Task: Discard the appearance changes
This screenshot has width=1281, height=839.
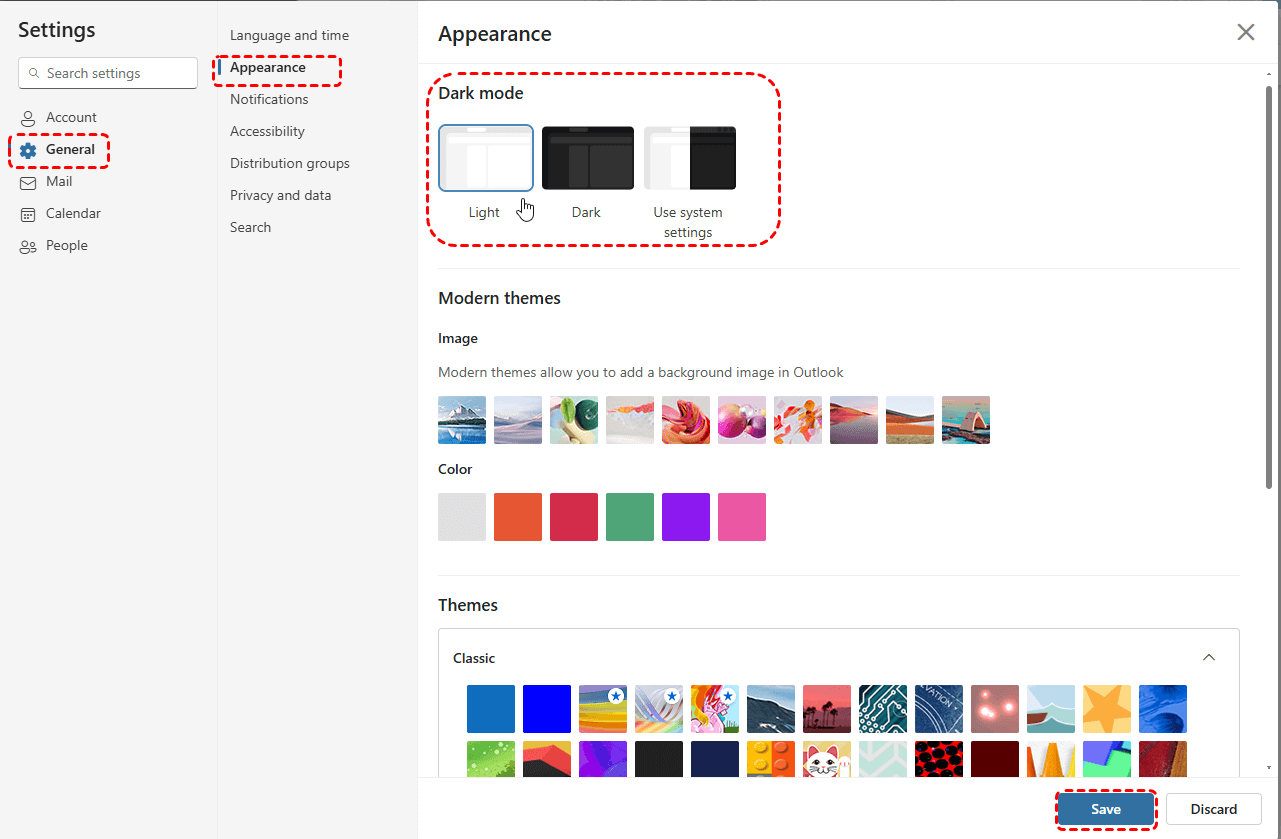Action: [x=1213, y=809]
